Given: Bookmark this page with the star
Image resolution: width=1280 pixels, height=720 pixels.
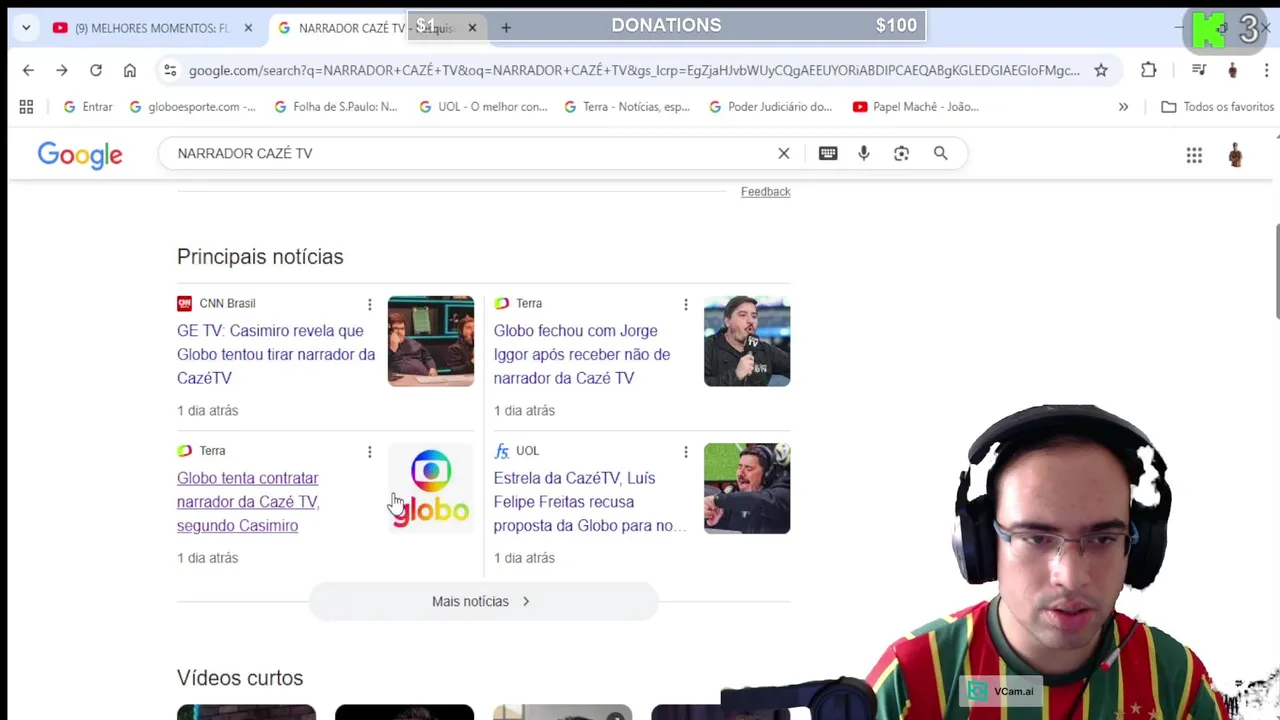Looking at the screenshot, I should 1101,70.
